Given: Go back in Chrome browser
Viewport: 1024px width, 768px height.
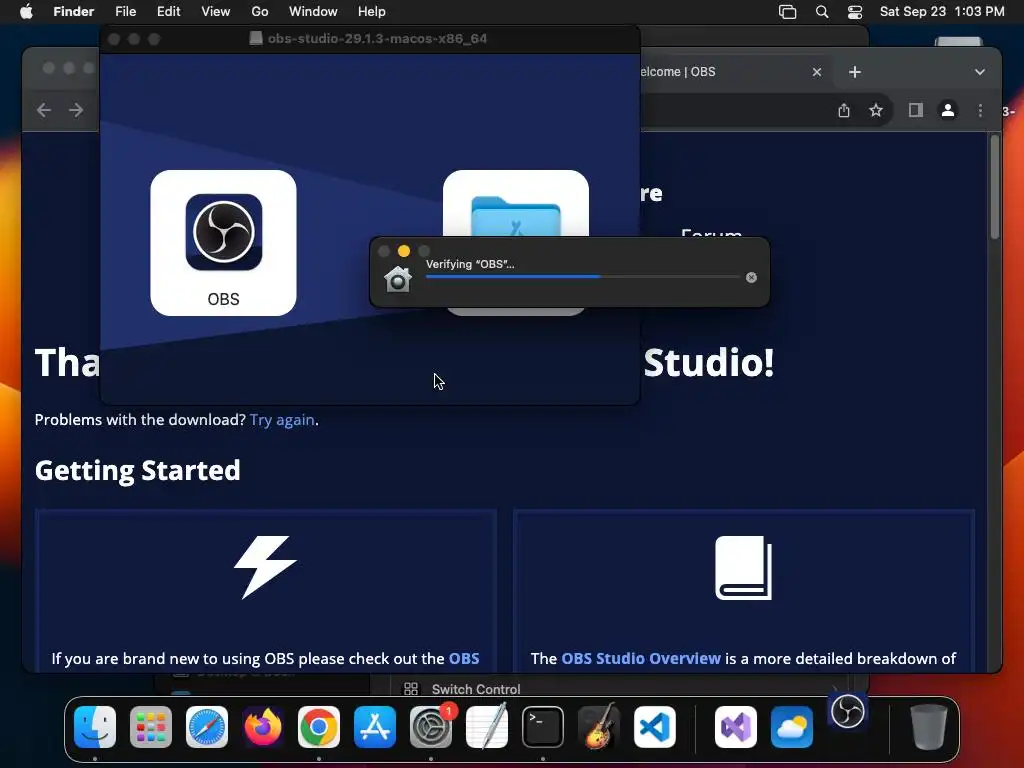Looking at the screenshot, I should tap(44, 110).
